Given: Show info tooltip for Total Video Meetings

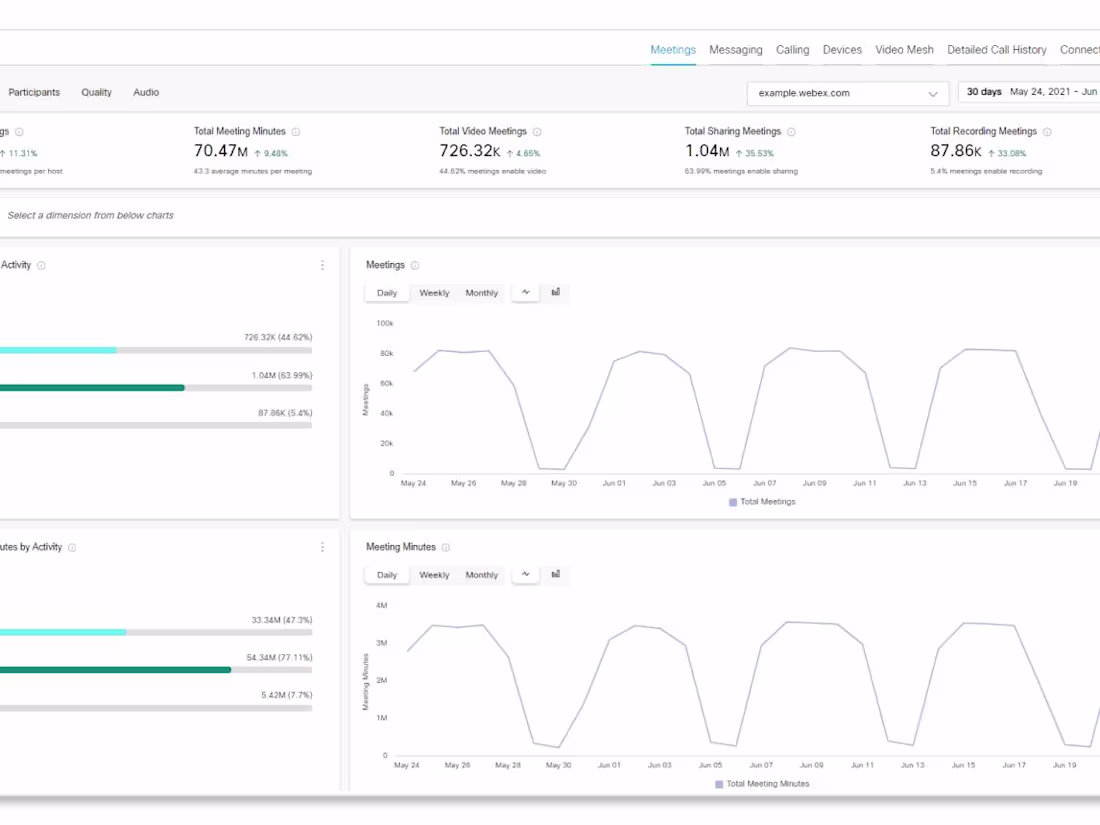Looking at the screenshot, I should 537,132.
